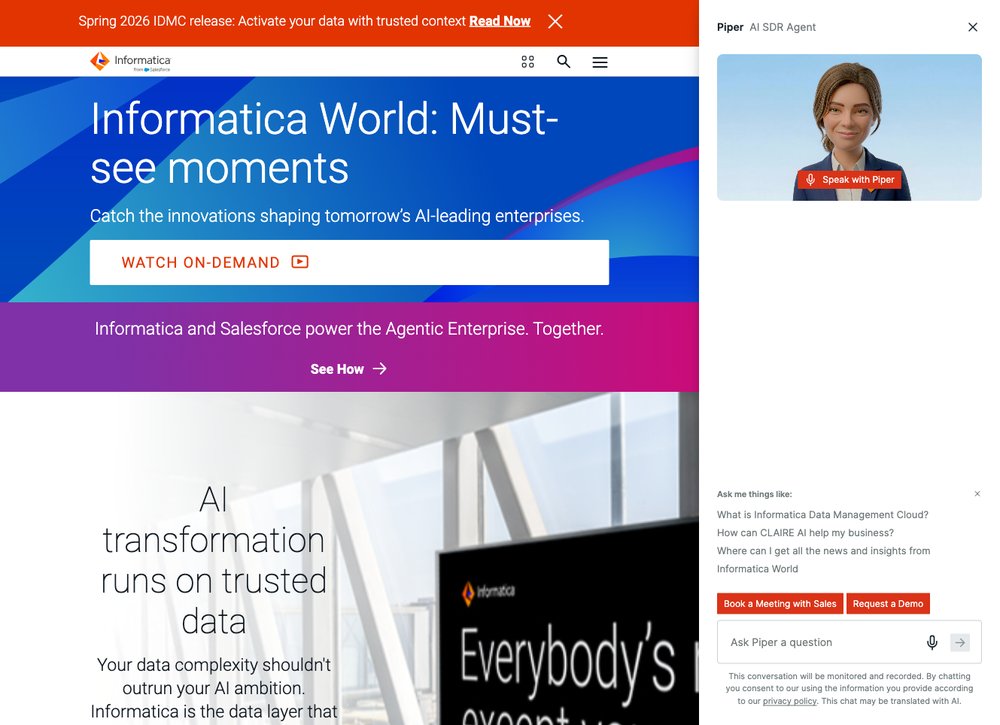Open the Read Now banner link
This screenshot has width=1000, height=725.
499,21
